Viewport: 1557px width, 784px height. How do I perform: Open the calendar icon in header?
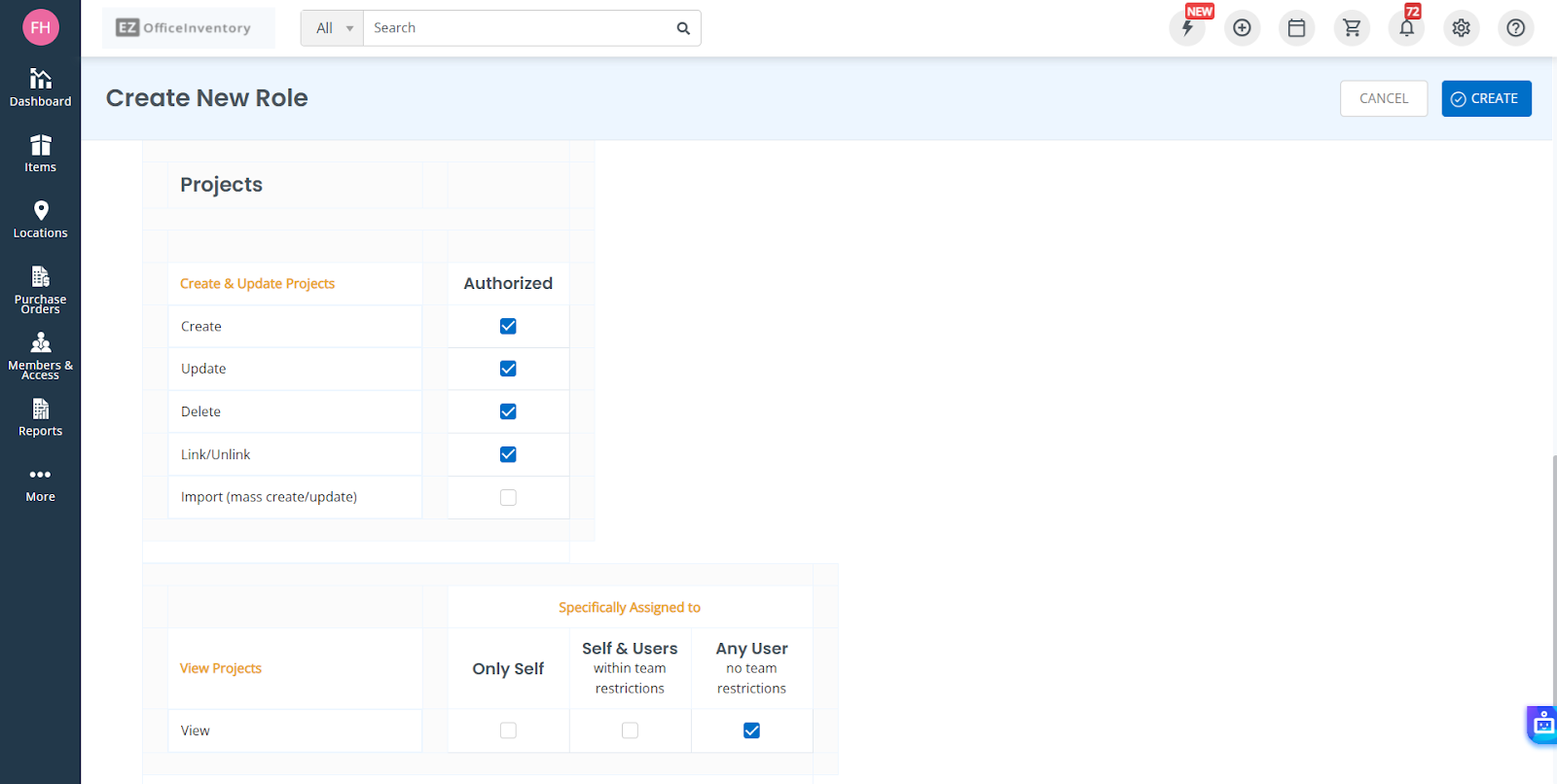click(x=1296, y=28)
